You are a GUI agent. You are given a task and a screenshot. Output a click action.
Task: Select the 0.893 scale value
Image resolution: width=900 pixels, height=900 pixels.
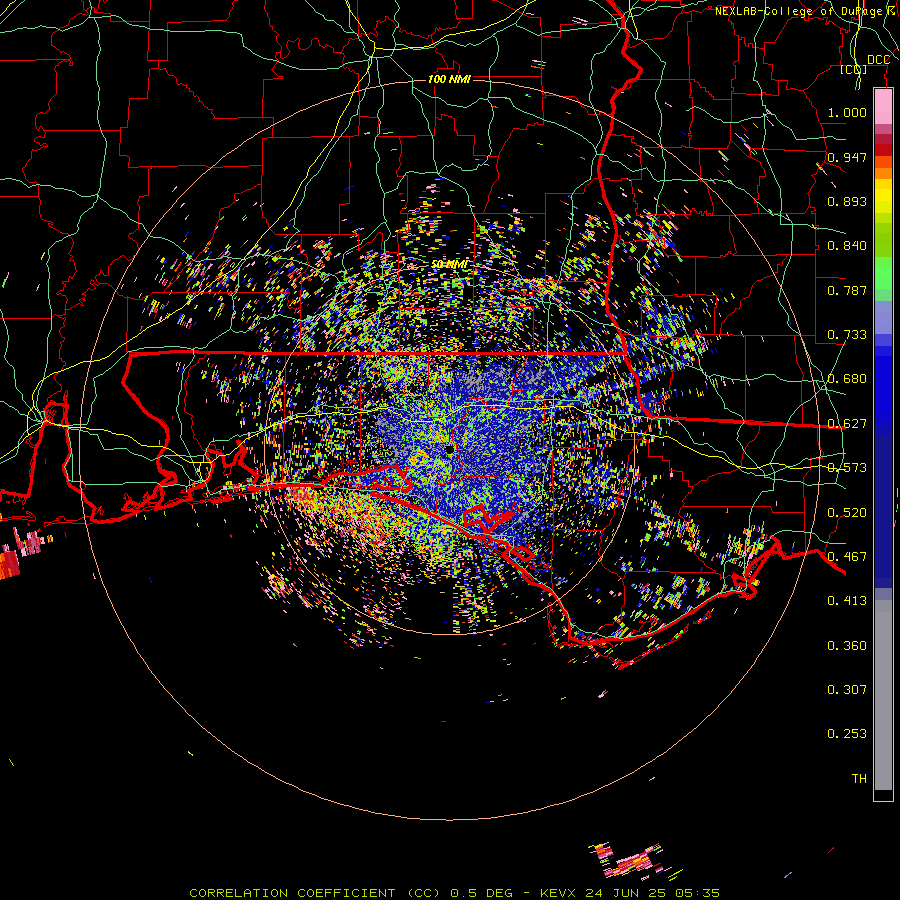pyautogui.click(x=847, y=201)
